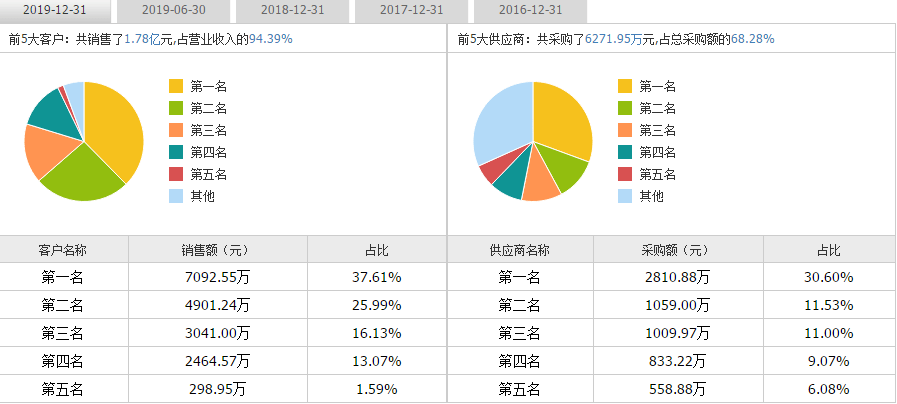897x404 pixels.
Task: Select the active 2019-12-31 tab
Action: point(55,10)
